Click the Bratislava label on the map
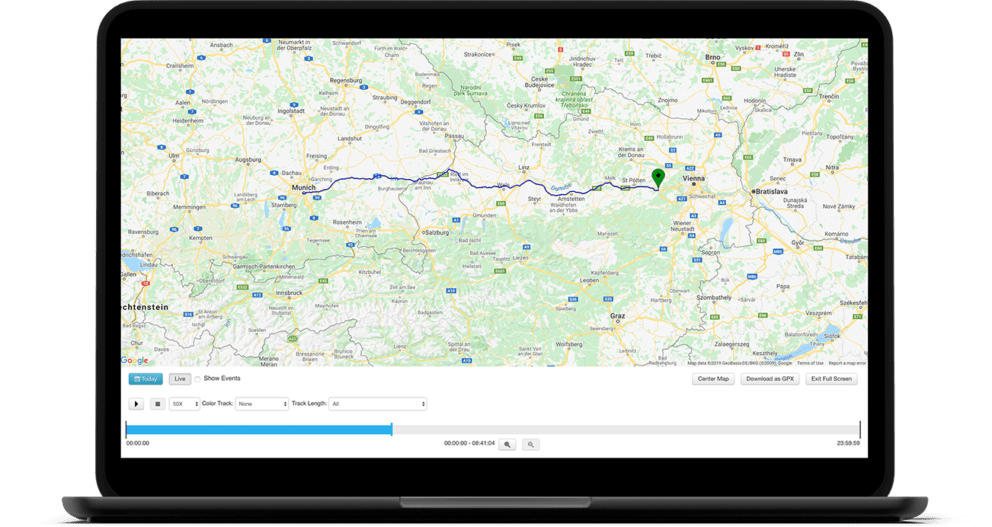Viewport: 992px width, 527px height. 771,192
